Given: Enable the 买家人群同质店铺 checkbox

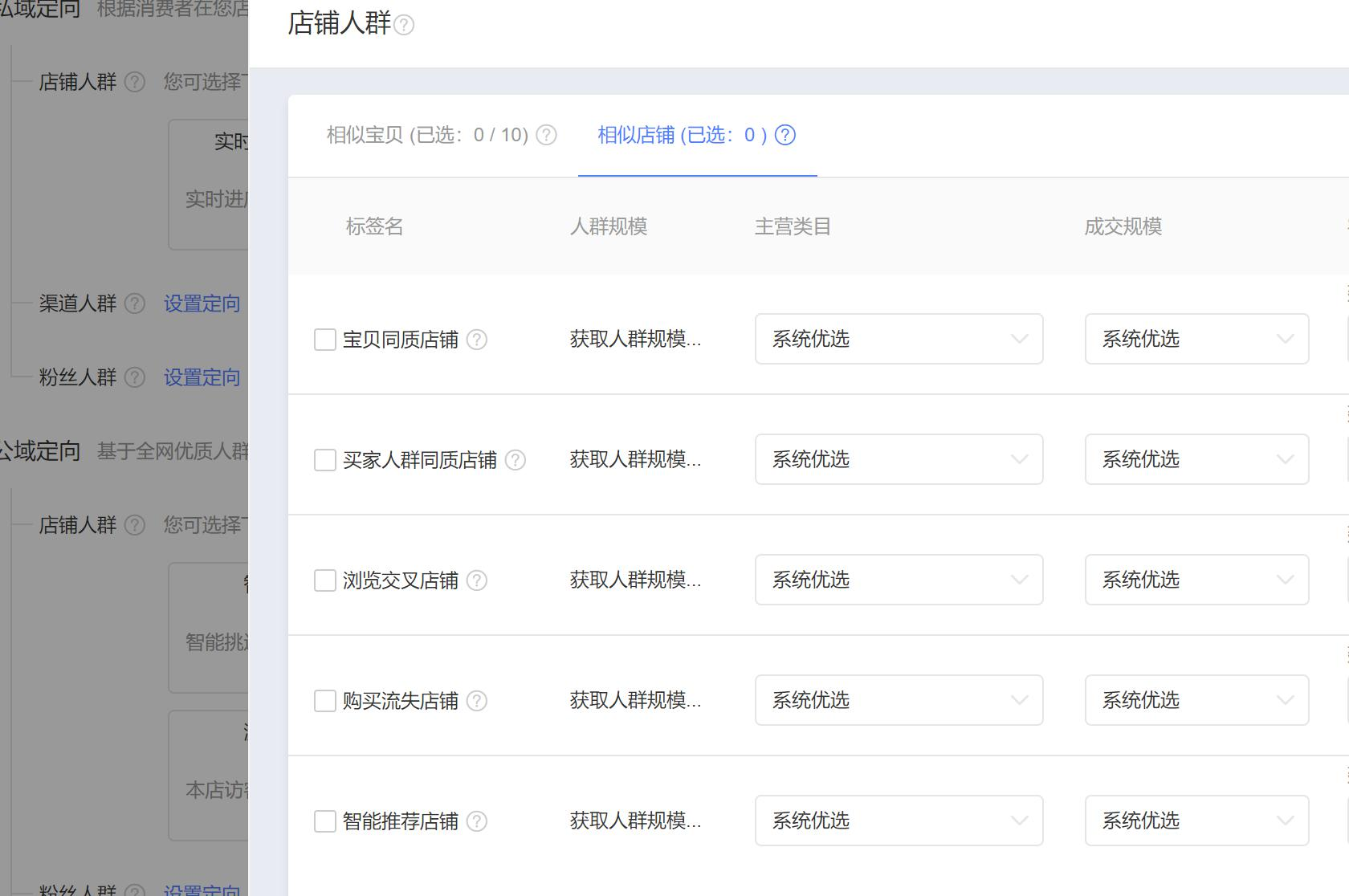Looking at the screenshot, I should (x=325, y=460).
